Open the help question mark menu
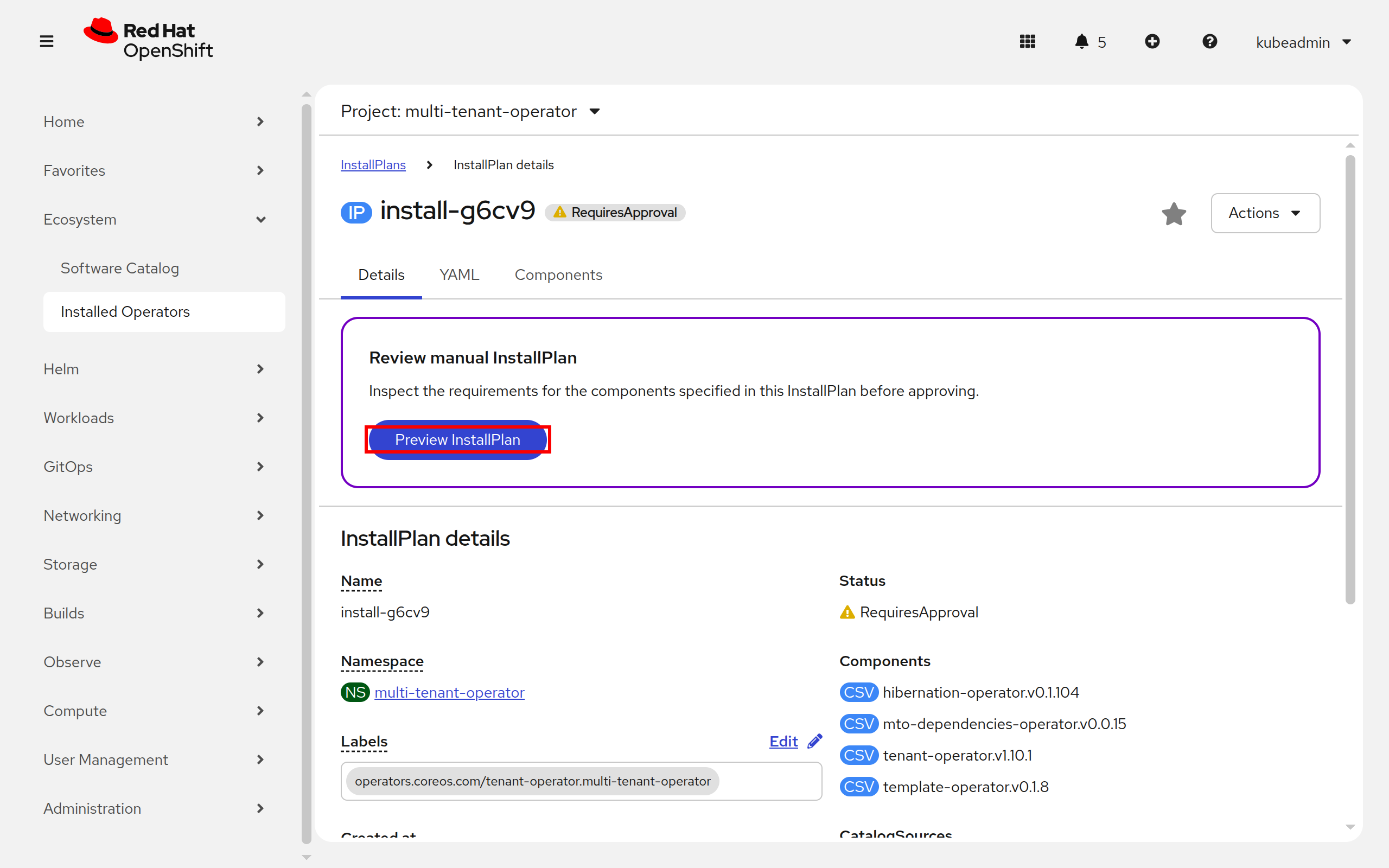The width and height of the screenshot is (1389, 868). tap(1209, 41)
